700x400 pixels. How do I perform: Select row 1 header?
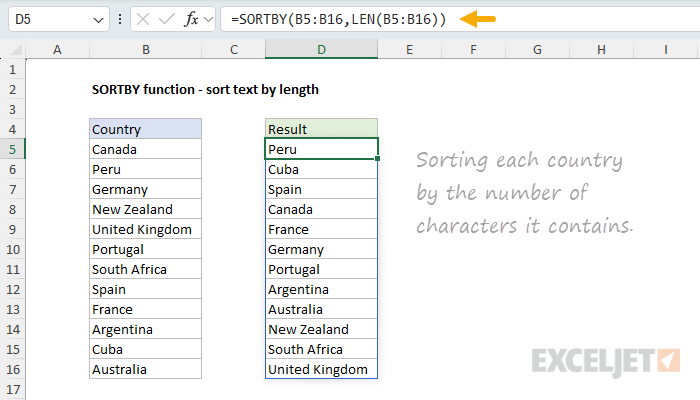coord(12,69)
